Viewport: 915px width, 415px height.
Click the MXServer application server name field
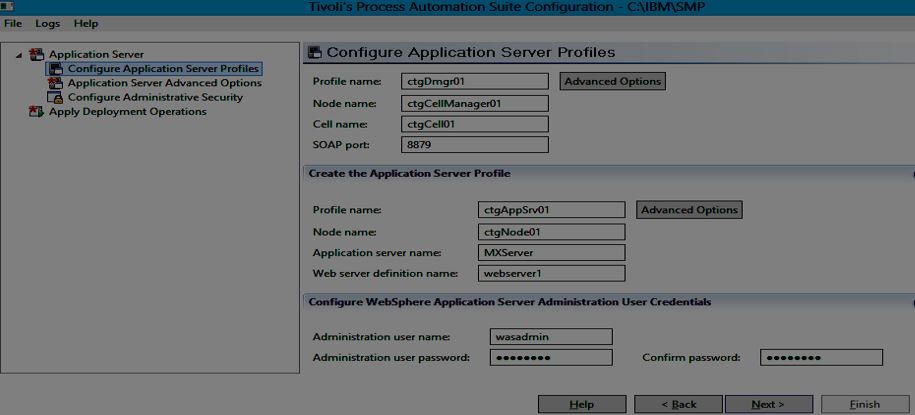point(551,252)
